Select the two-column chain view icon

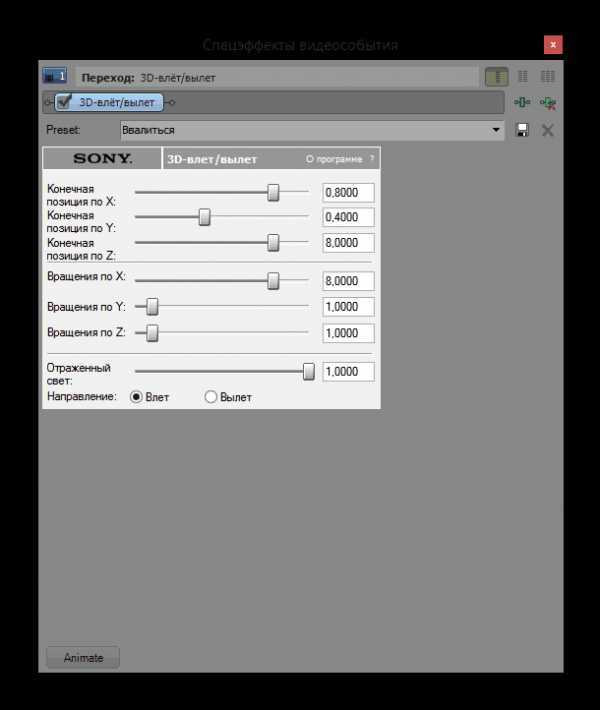(x=523, y=76)
